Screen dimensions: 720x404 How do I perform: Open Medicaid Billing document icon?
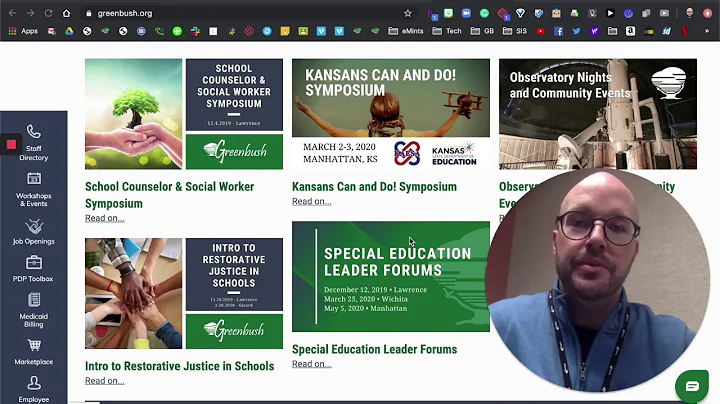click(34, 300)
